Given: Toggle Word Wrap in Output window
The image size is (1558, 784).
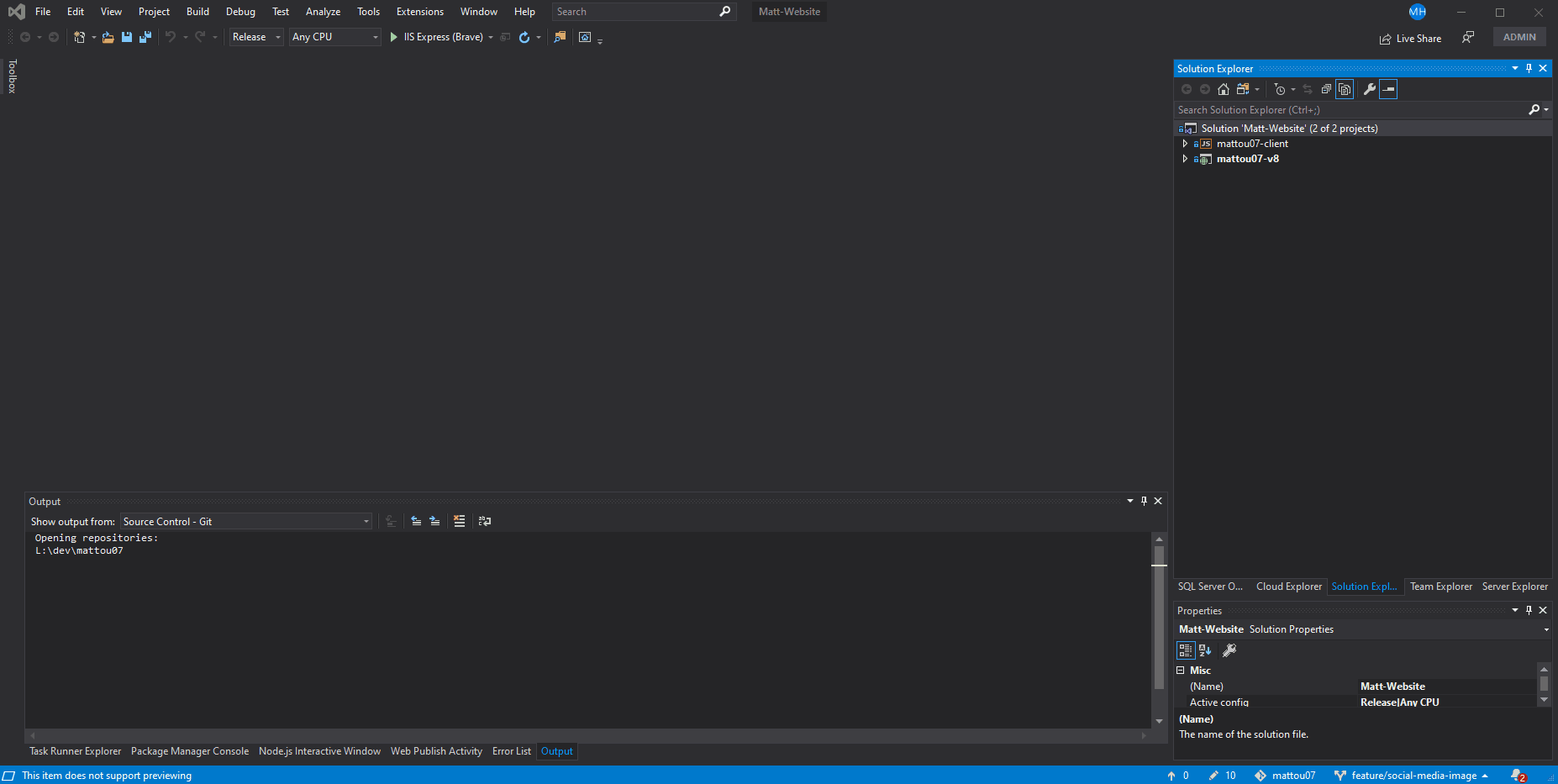Looking at the screenshot, I should (x=485, y=521).
